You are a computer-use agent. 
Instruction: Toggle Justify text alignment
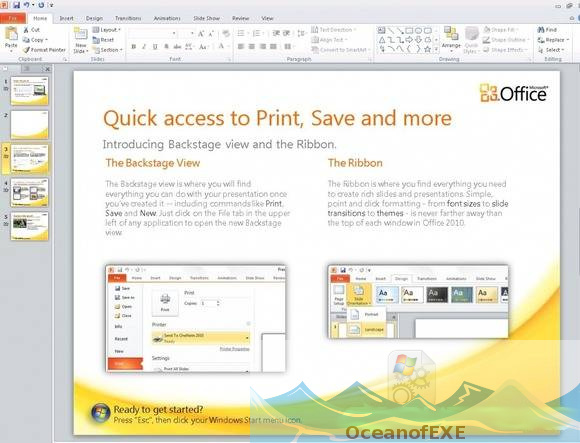click(273, 47)
